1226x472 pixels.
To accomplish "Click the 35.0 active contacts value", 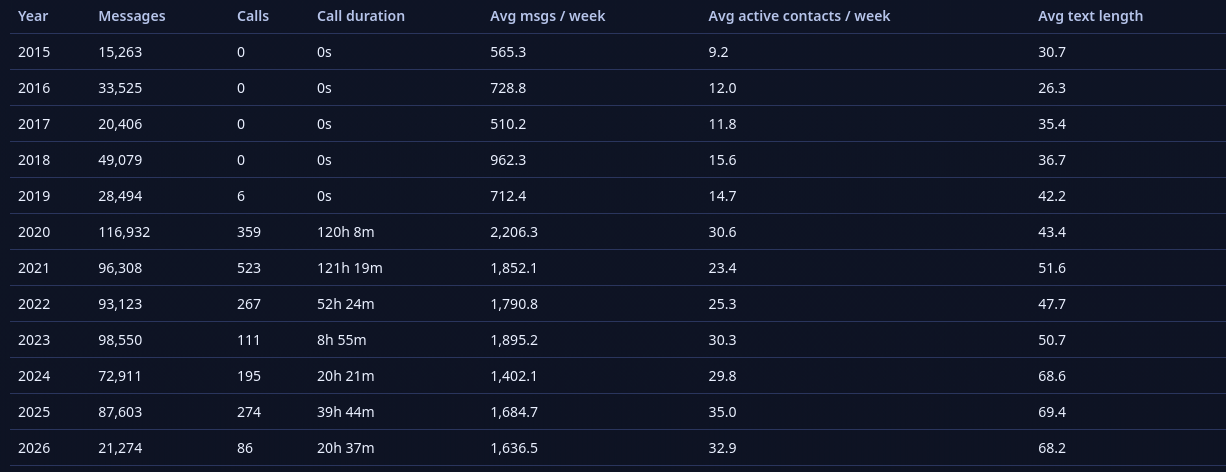I will pyautogui.click(x=722, y=412).
